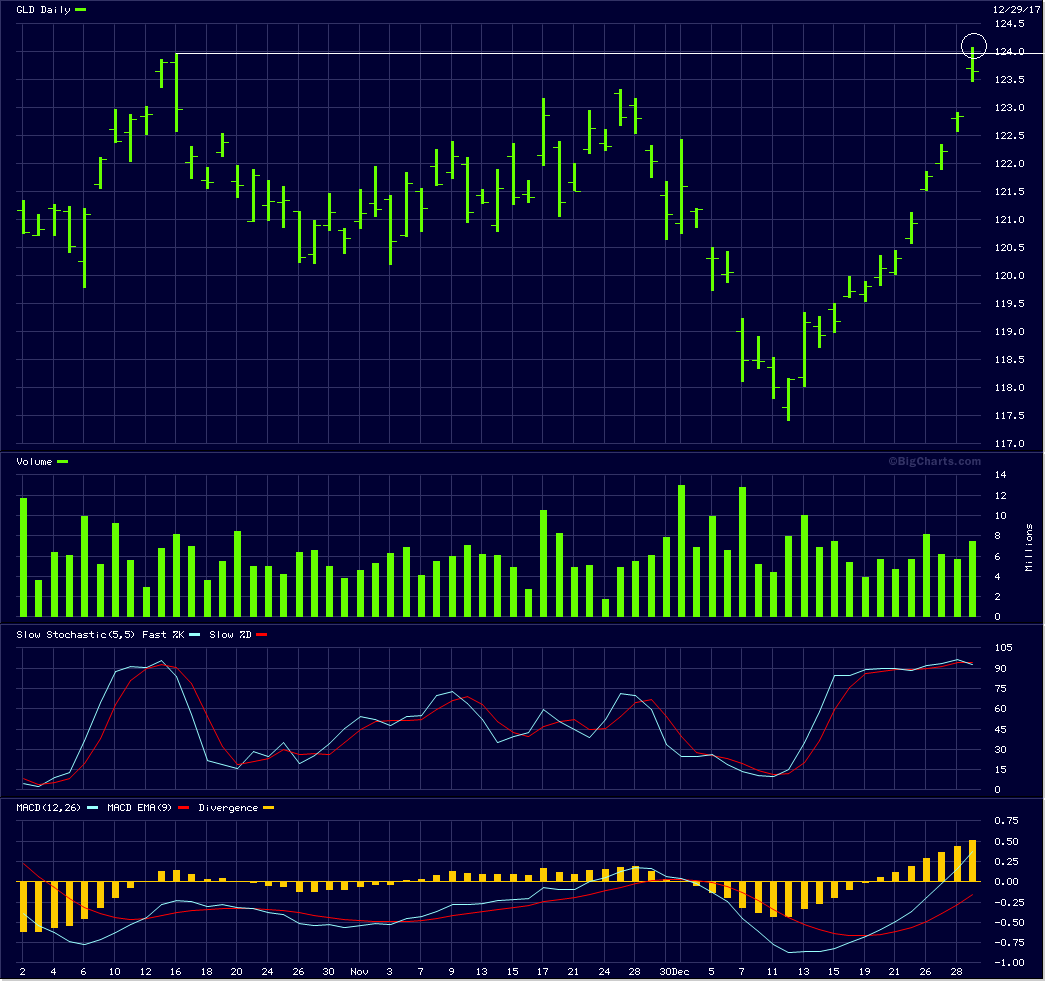The width and height of the screenshot is (1045, 981).
Task: Click the red Slow %D legend swatch
Action: pos(262,634)
